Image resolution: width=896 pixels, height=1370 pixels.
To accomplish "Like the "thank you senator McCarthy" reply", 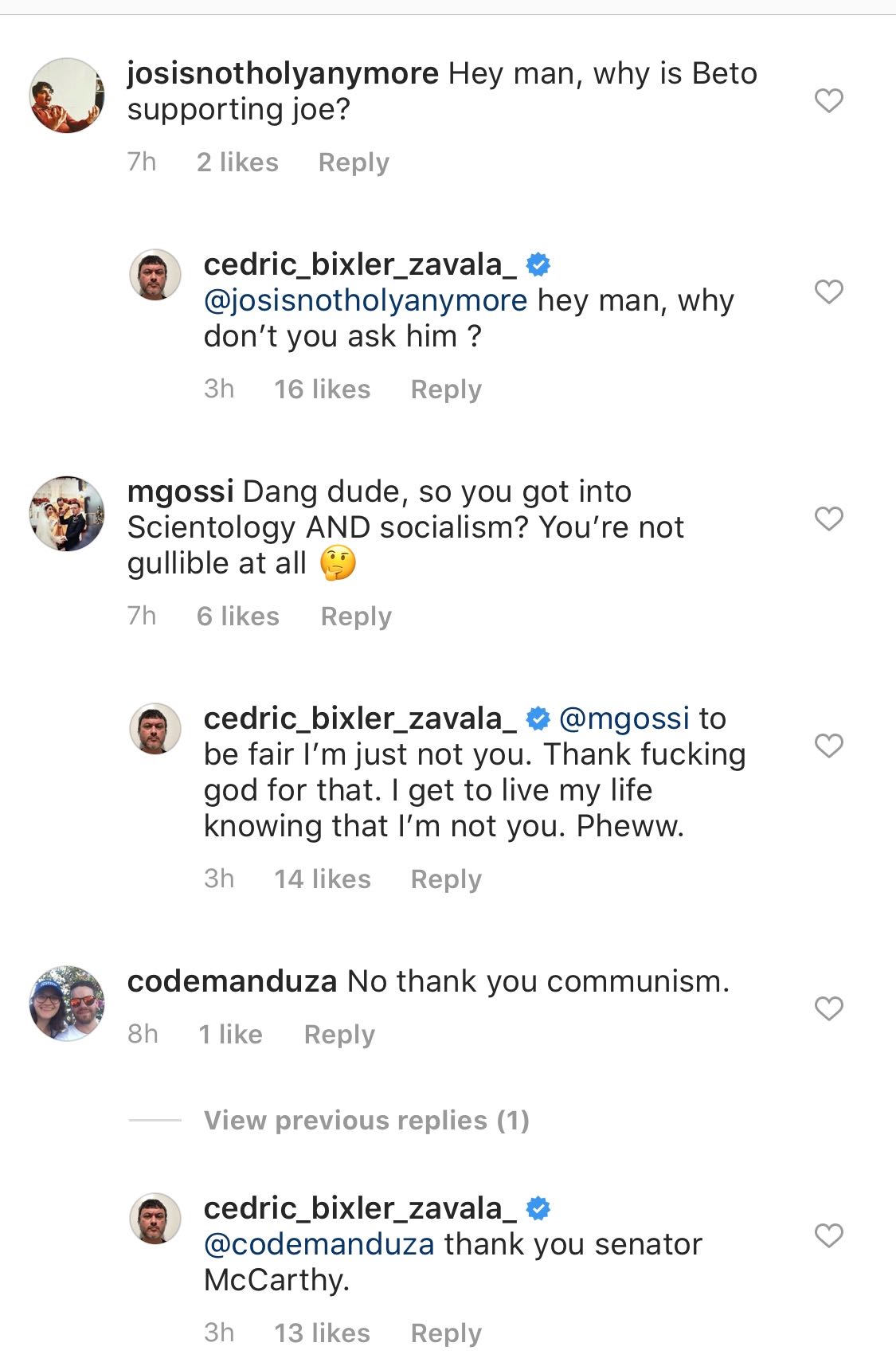I will (829, 1235).
